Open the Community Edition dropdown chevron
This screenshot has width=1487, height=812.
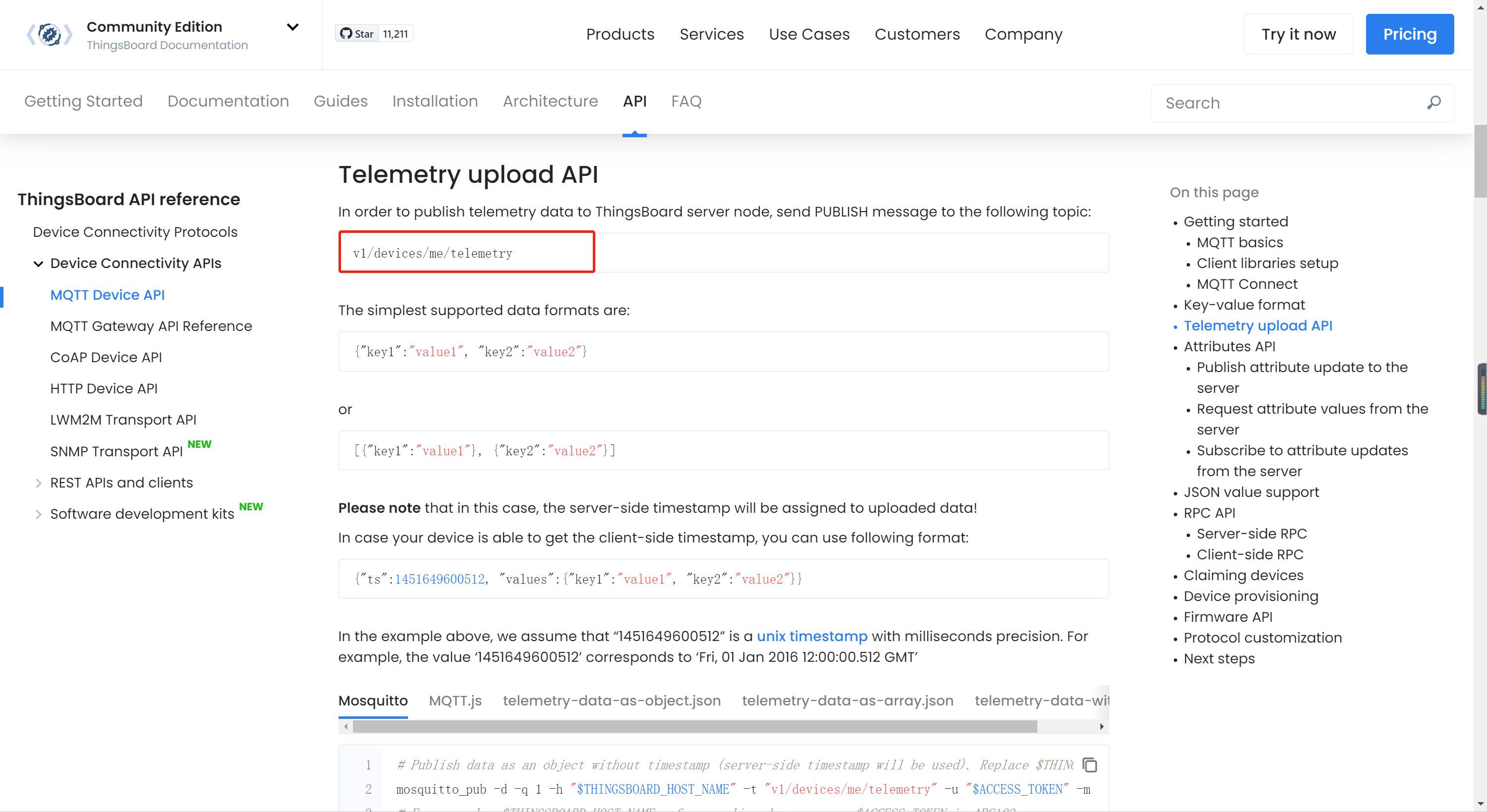coord(292,27)
